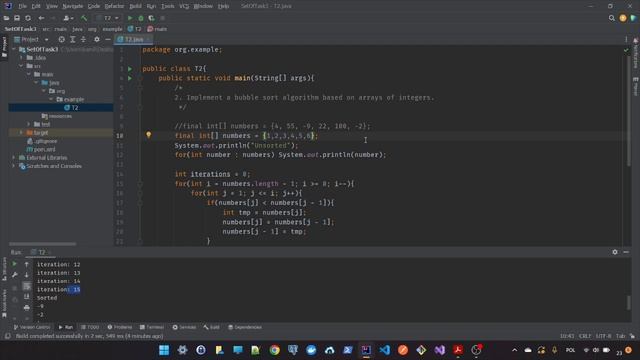This screenshot has height=360, width=640.
Task: Open the user/profile dropdown in toolbar
Action: pyautogui.click(x=68, y=18)
